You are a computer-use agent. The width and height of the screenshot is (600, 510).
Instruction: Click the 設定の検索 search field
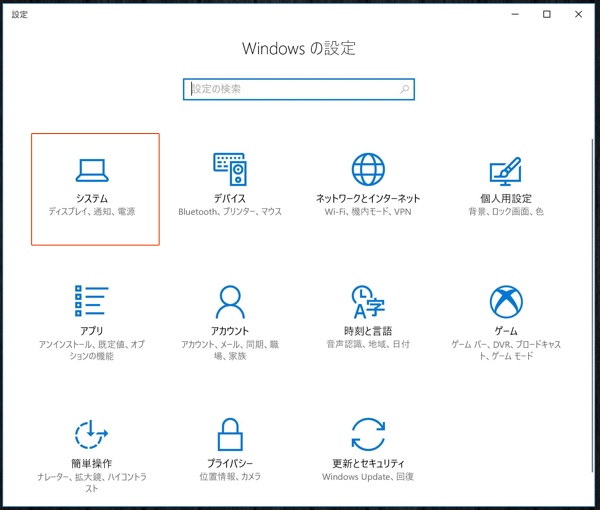(x=299, y=89)
